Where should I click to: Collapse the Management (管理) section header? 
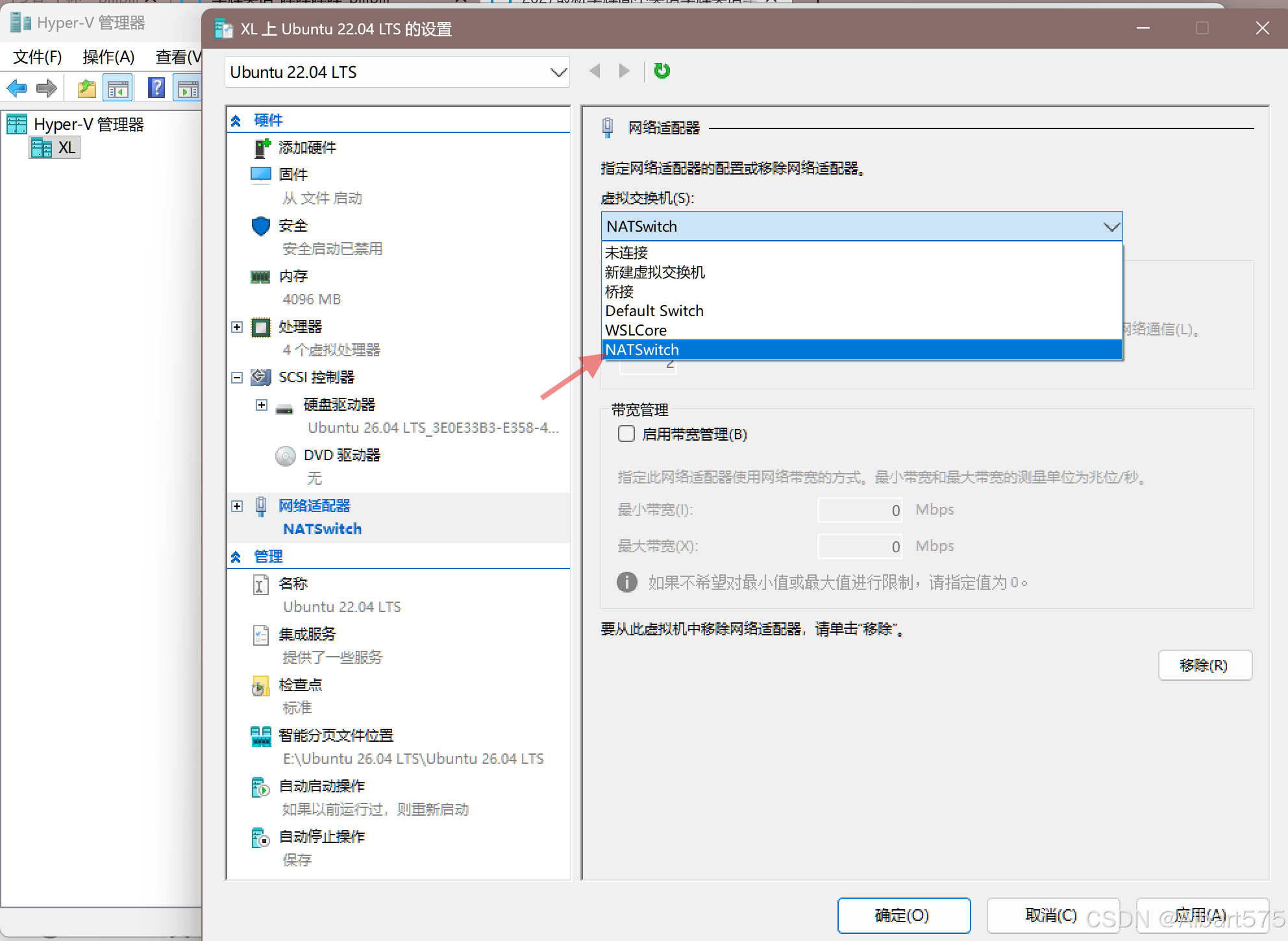pos(236,557)
